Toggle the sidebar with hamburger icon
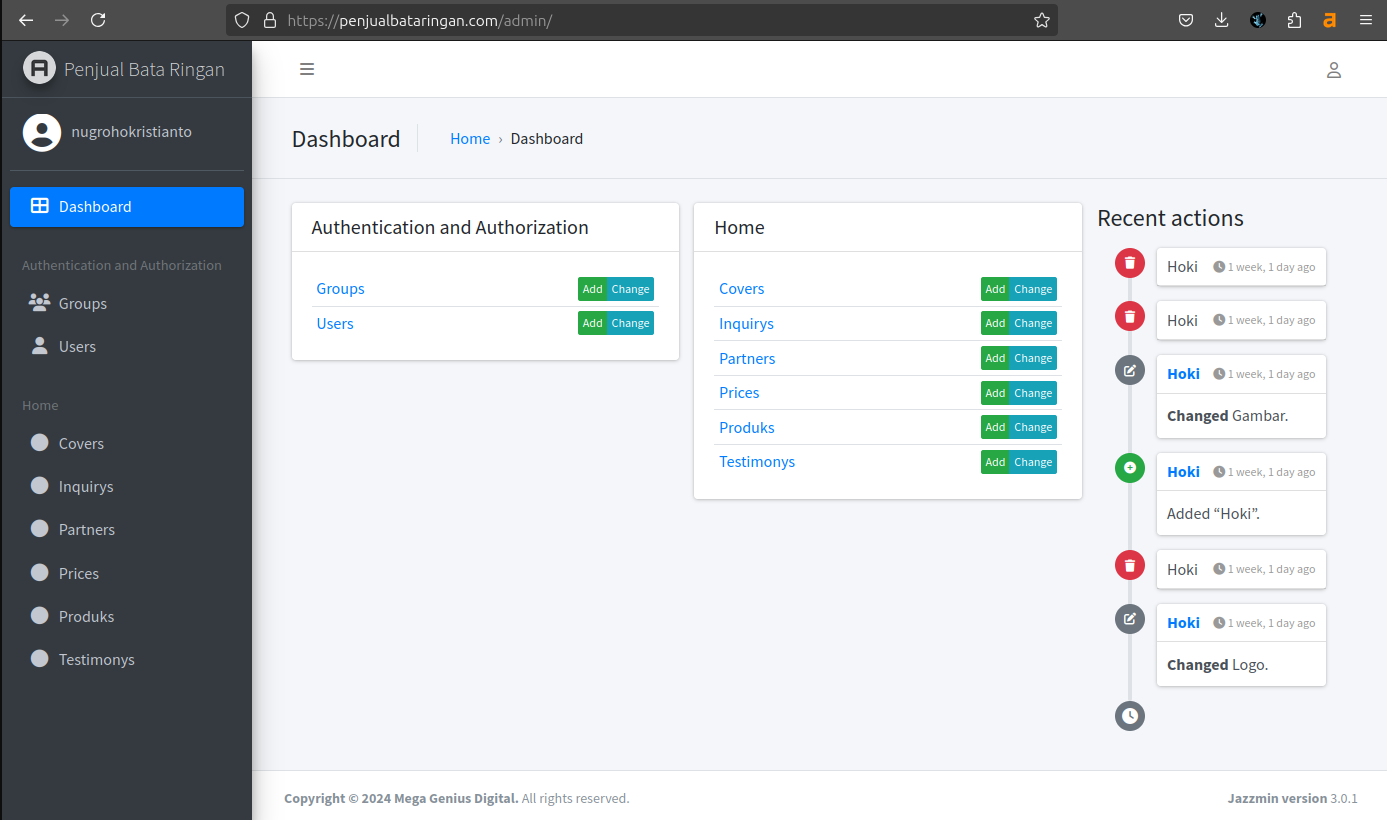1387x820 pixels. 307,69
